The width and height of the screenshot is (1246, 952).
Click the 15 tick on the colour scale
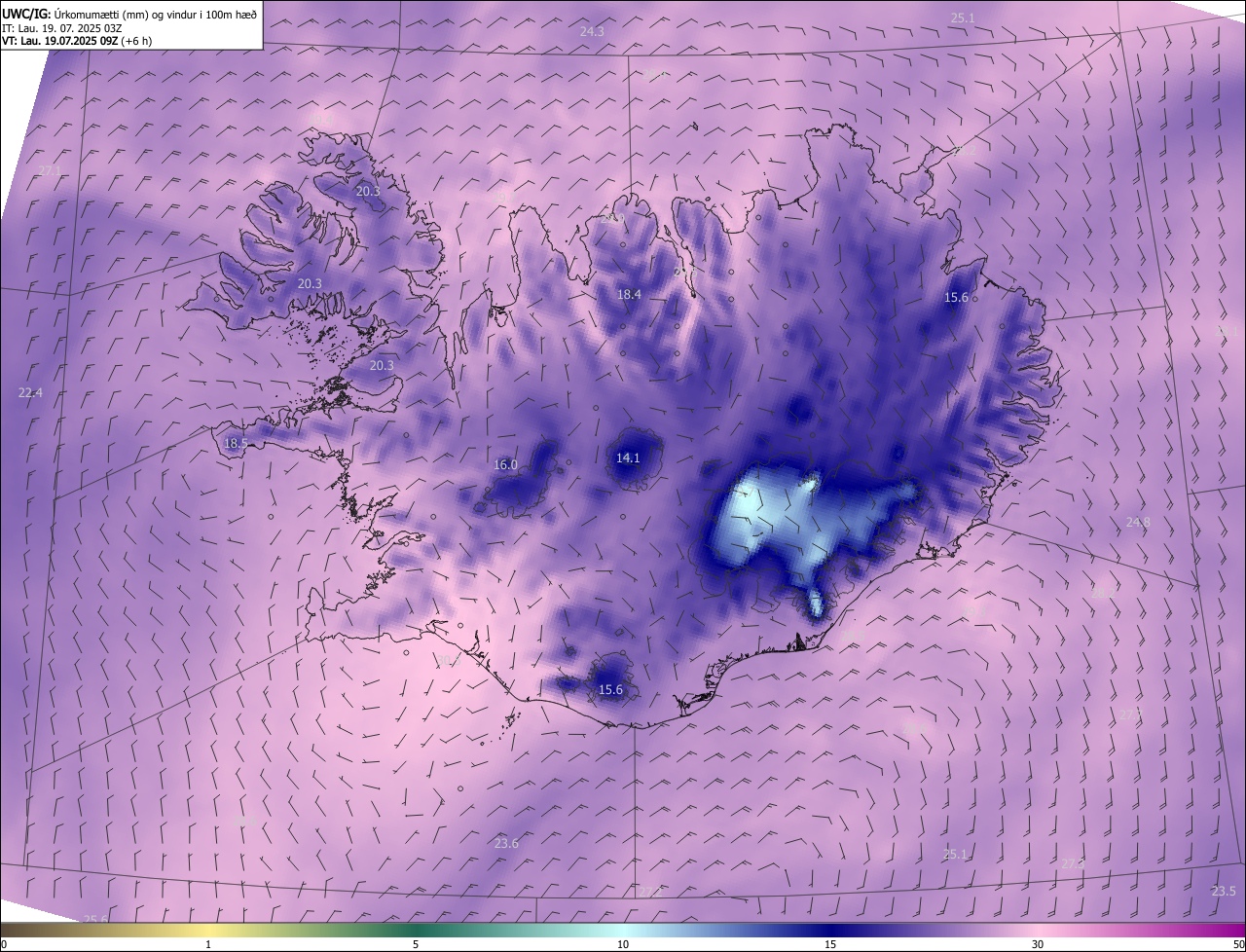(x=830, y=944)
